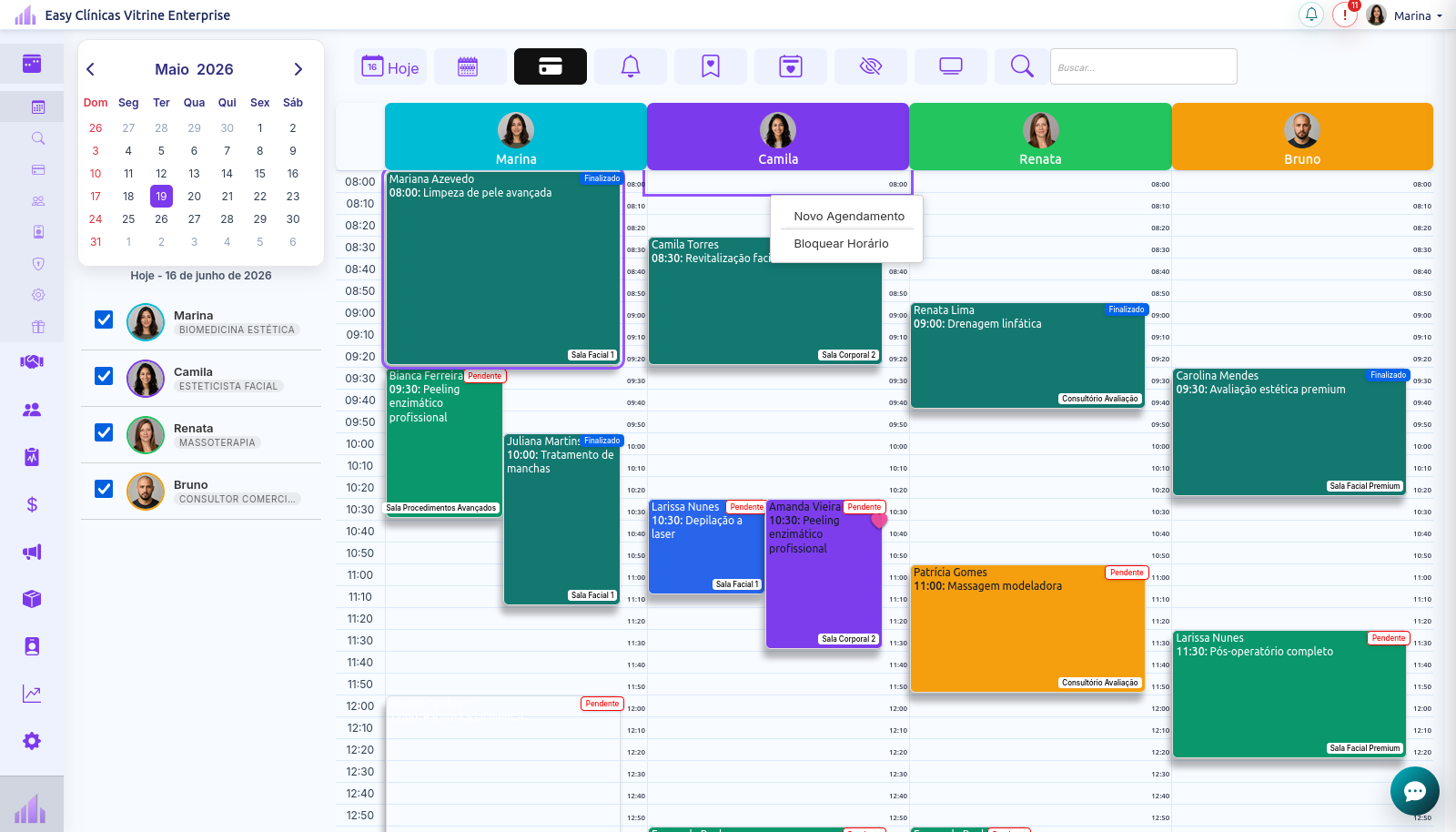This screenshot has height=832, width=1456.
Task: Open the bookmark icon in toolbar
Action: pyautogui.click(x=711, y=66)
